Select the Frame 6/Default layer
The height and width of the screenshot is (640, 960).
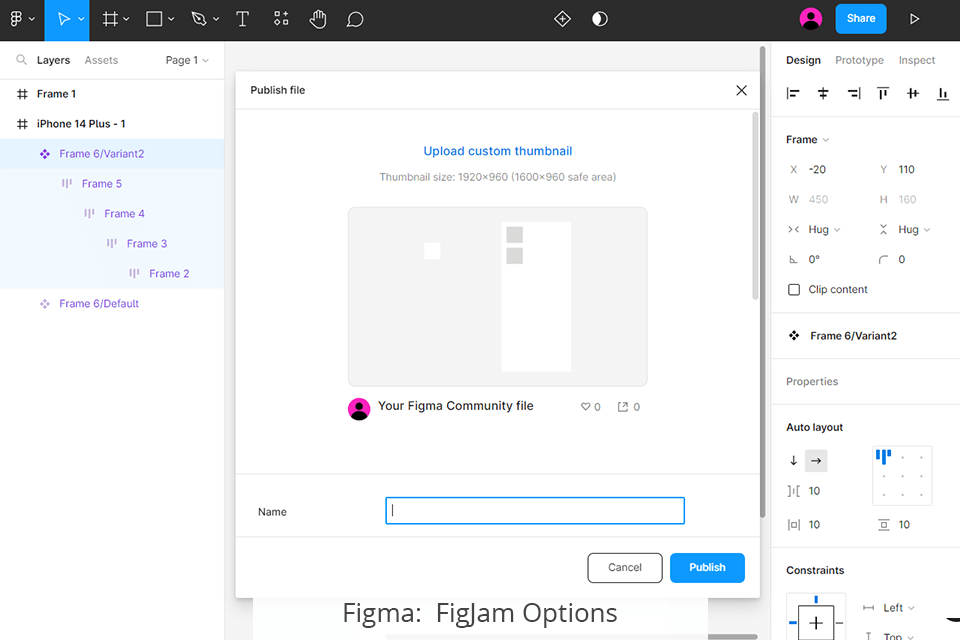point(112,304)
